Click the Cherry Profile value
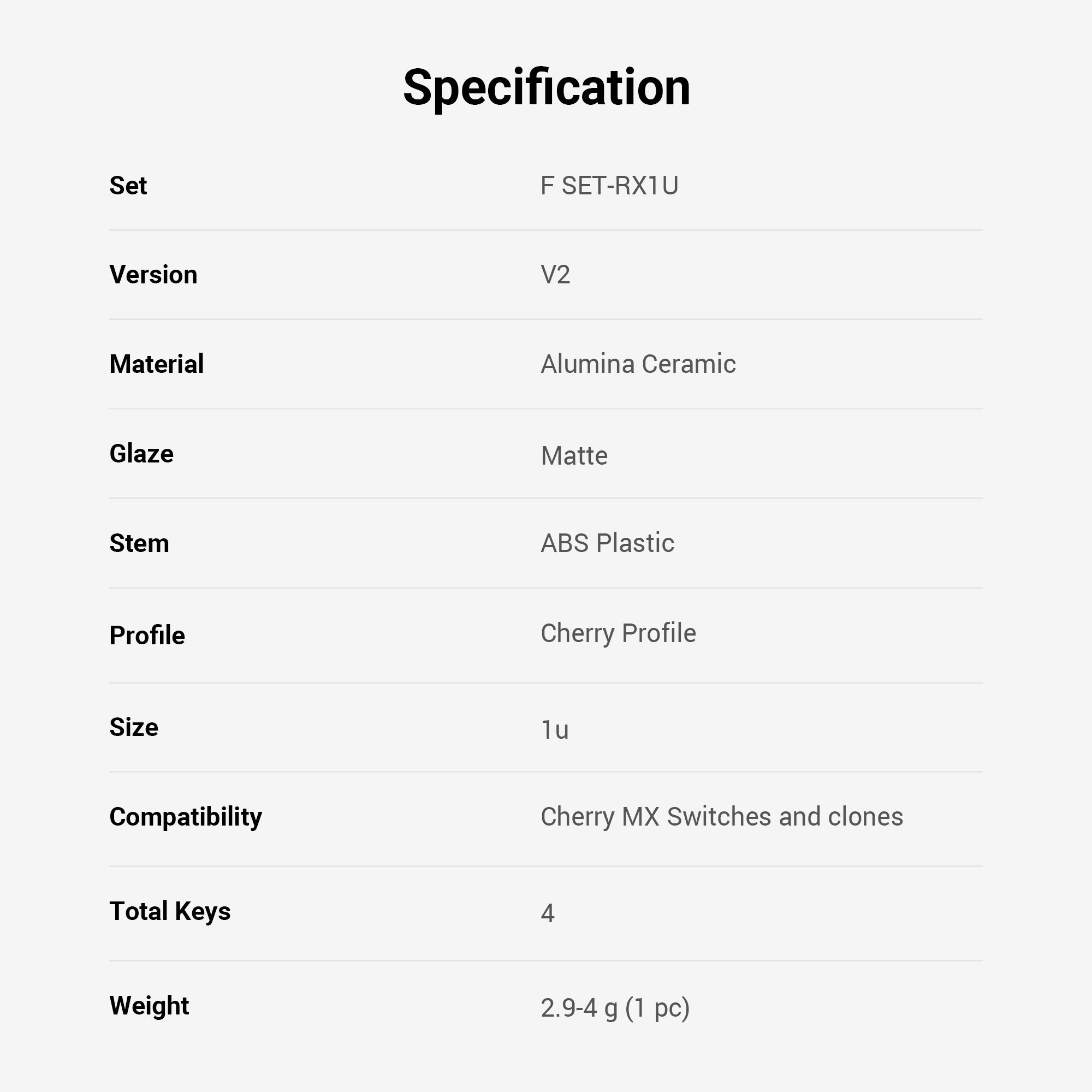This screenshot has width=1092, height=1092. coord(618,633)
